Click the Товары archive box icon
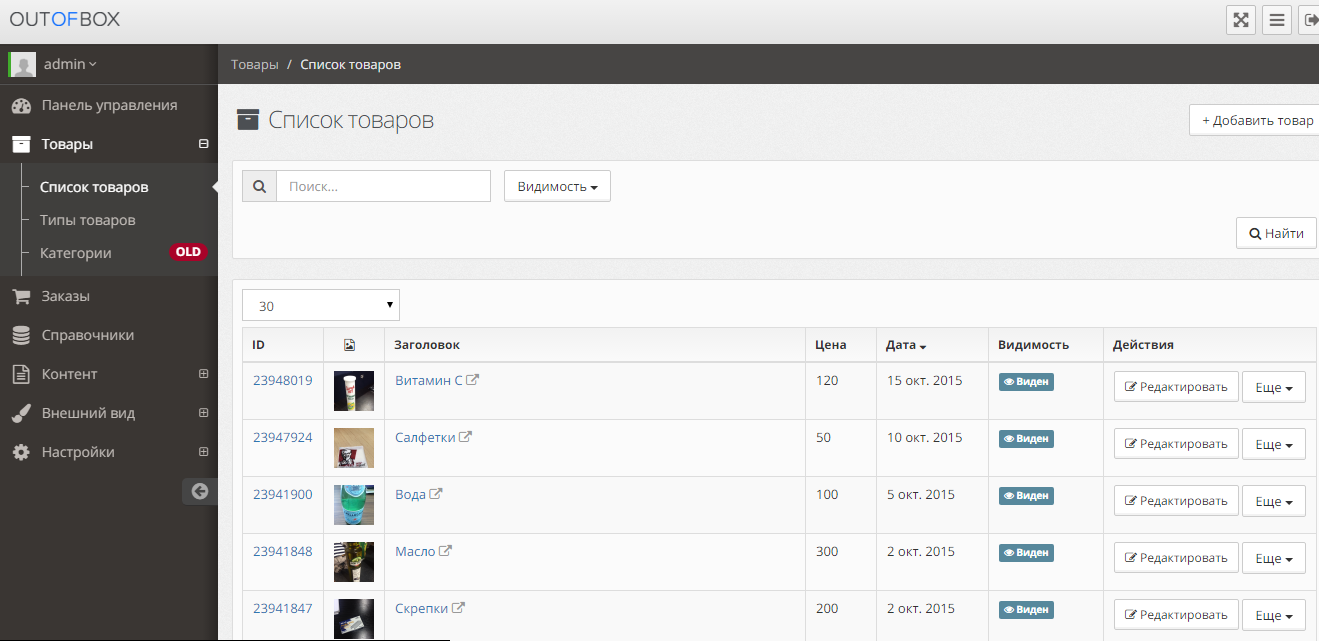Screen dimensions: 1319x641 click(x=21, y=144)
